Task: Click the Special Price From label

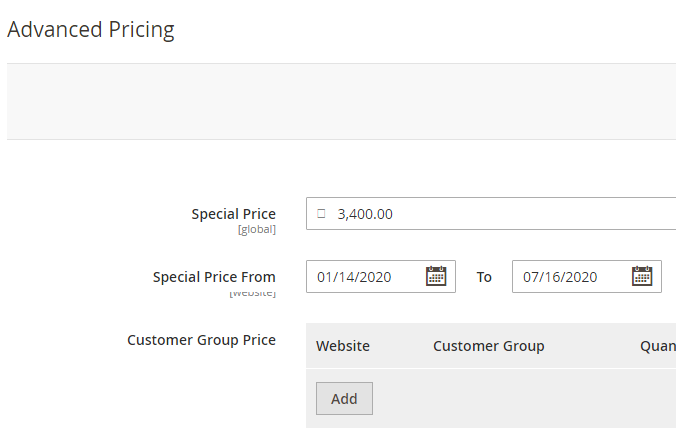Action: click(214, 277)
